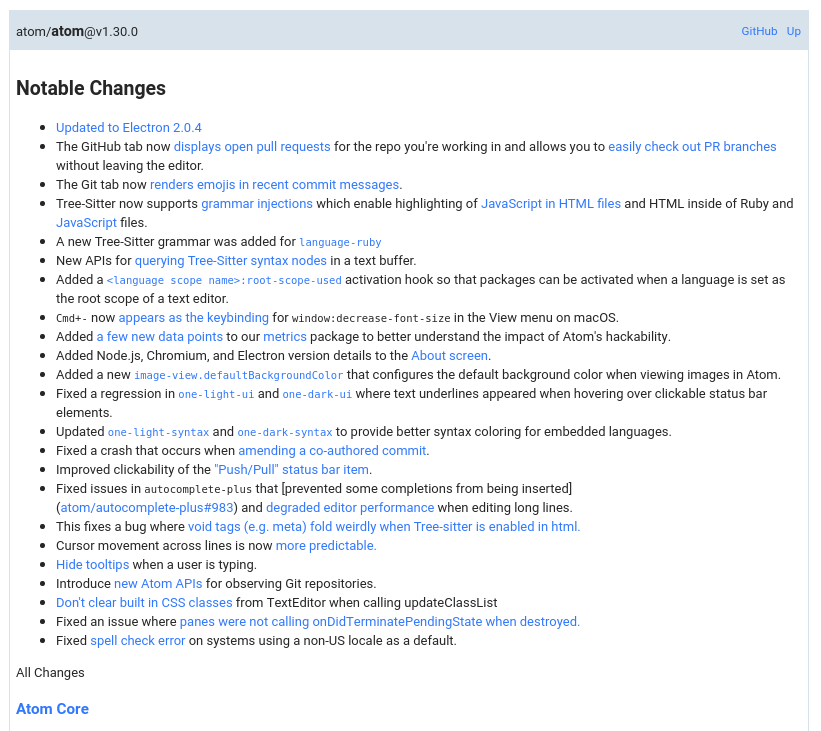Open the 'one-dark-syntax' link

coord(285,432)
